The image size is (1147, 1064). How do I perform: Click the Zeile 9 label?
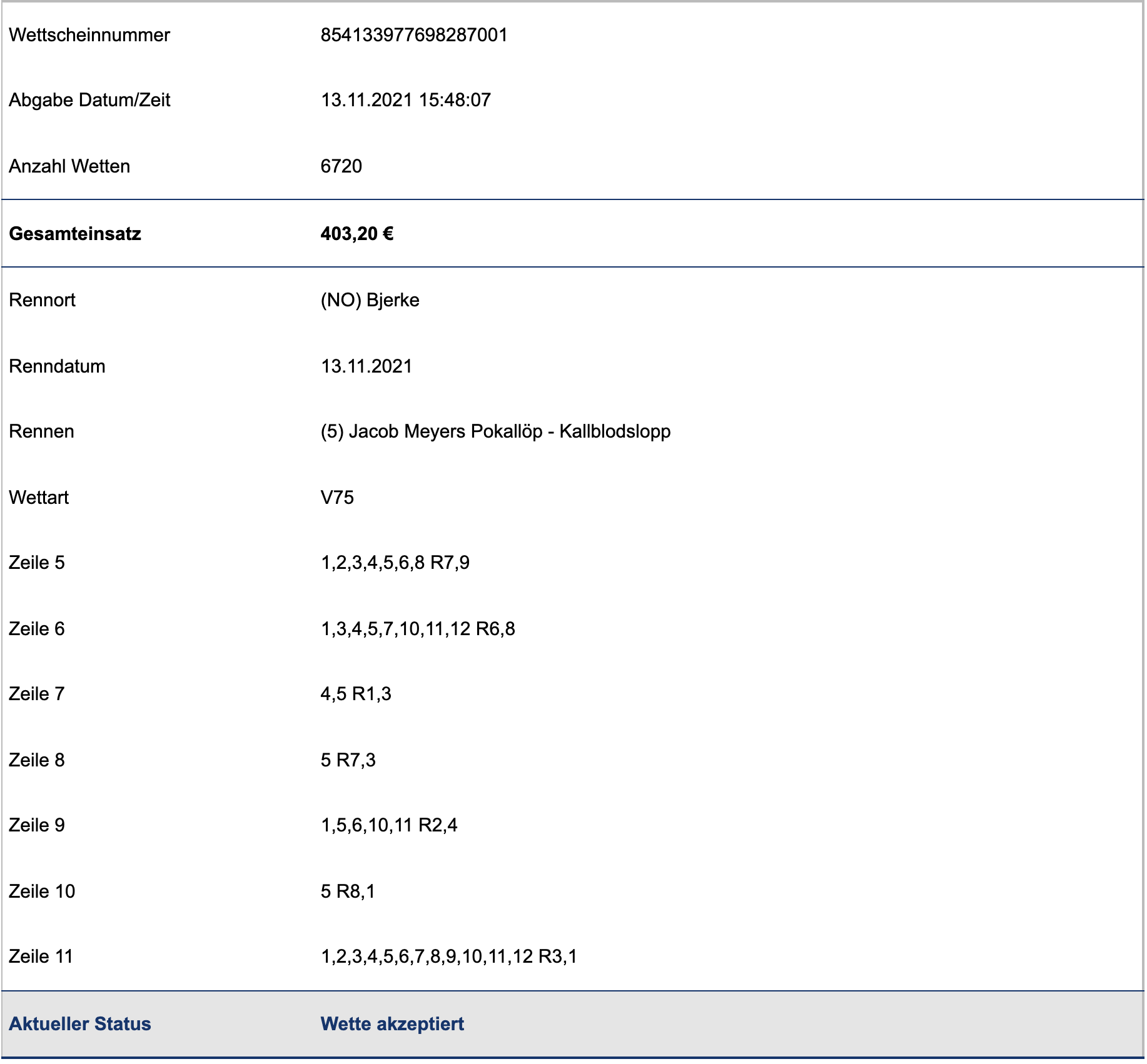point(37,825)
